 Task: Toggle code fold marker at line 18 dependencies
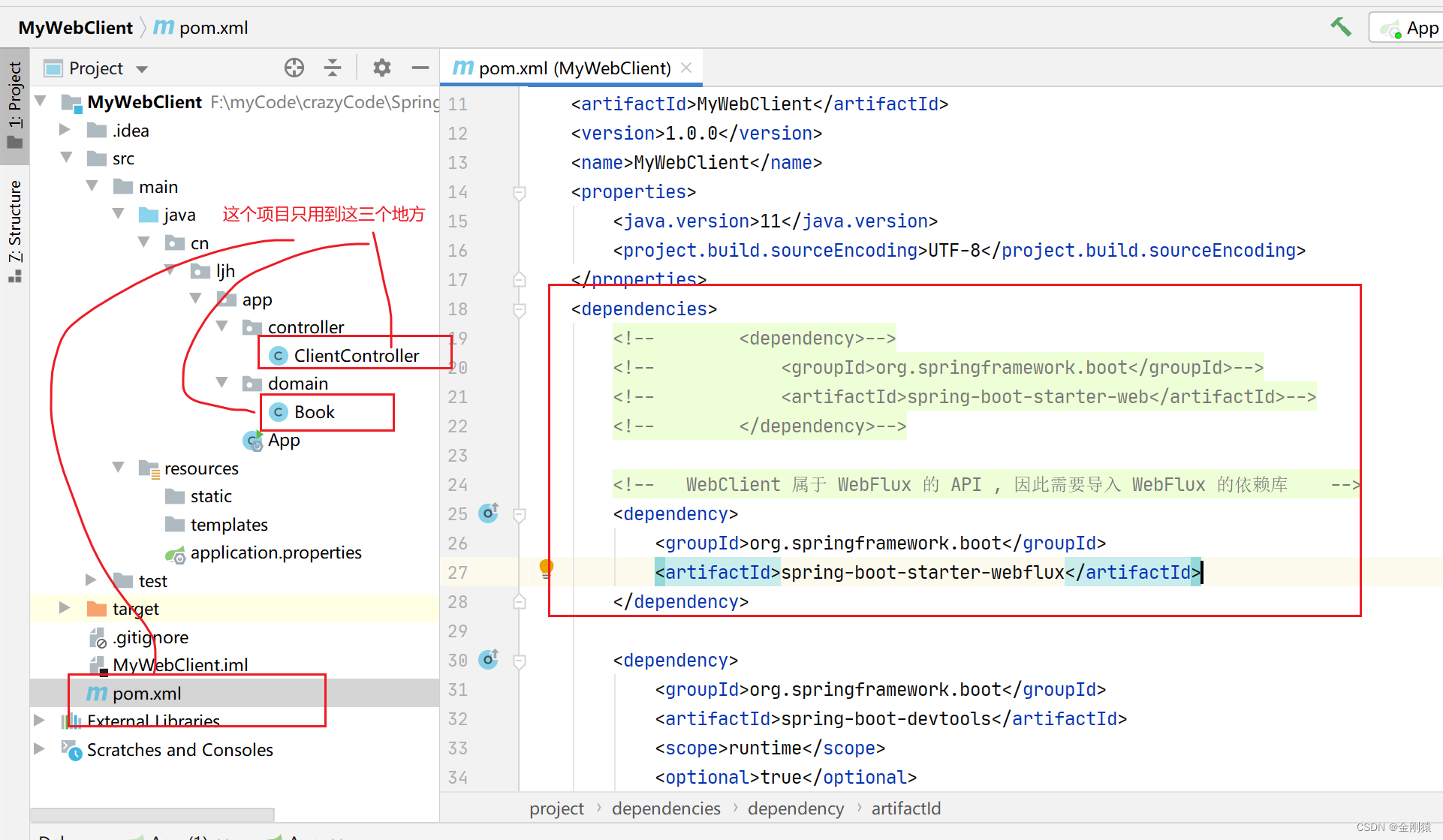pyautogui.click(x=519, y=309)
